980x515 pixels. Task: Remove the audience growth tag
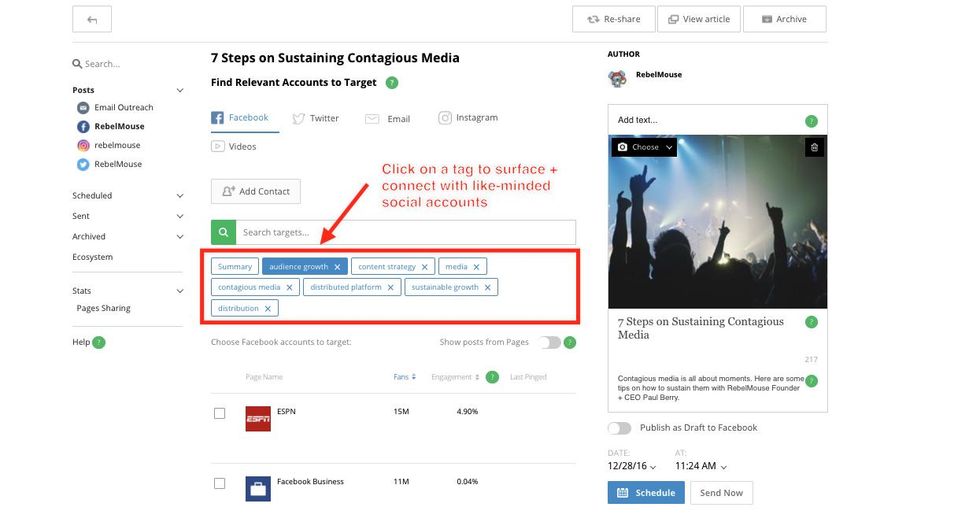pos(338,267)
